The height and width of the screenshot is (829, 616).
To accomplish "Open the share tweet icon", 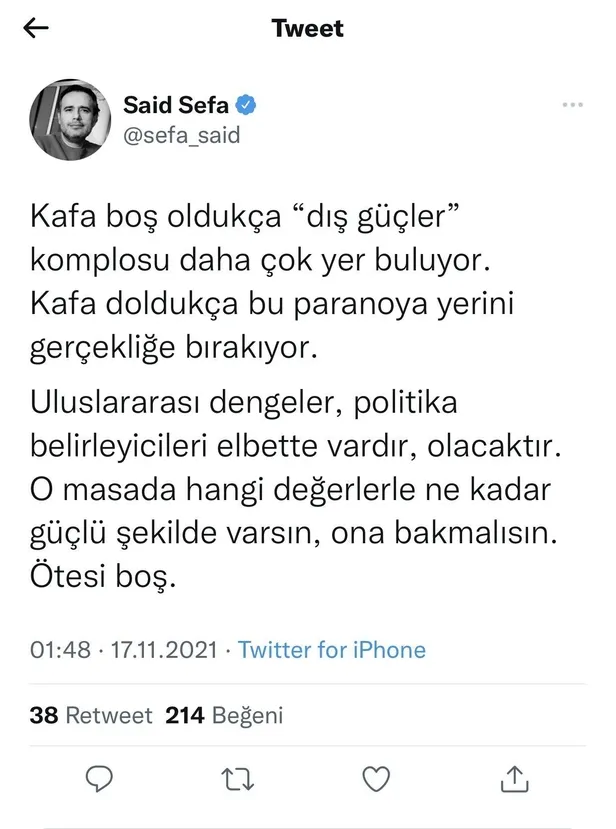I will pos(511,777).
